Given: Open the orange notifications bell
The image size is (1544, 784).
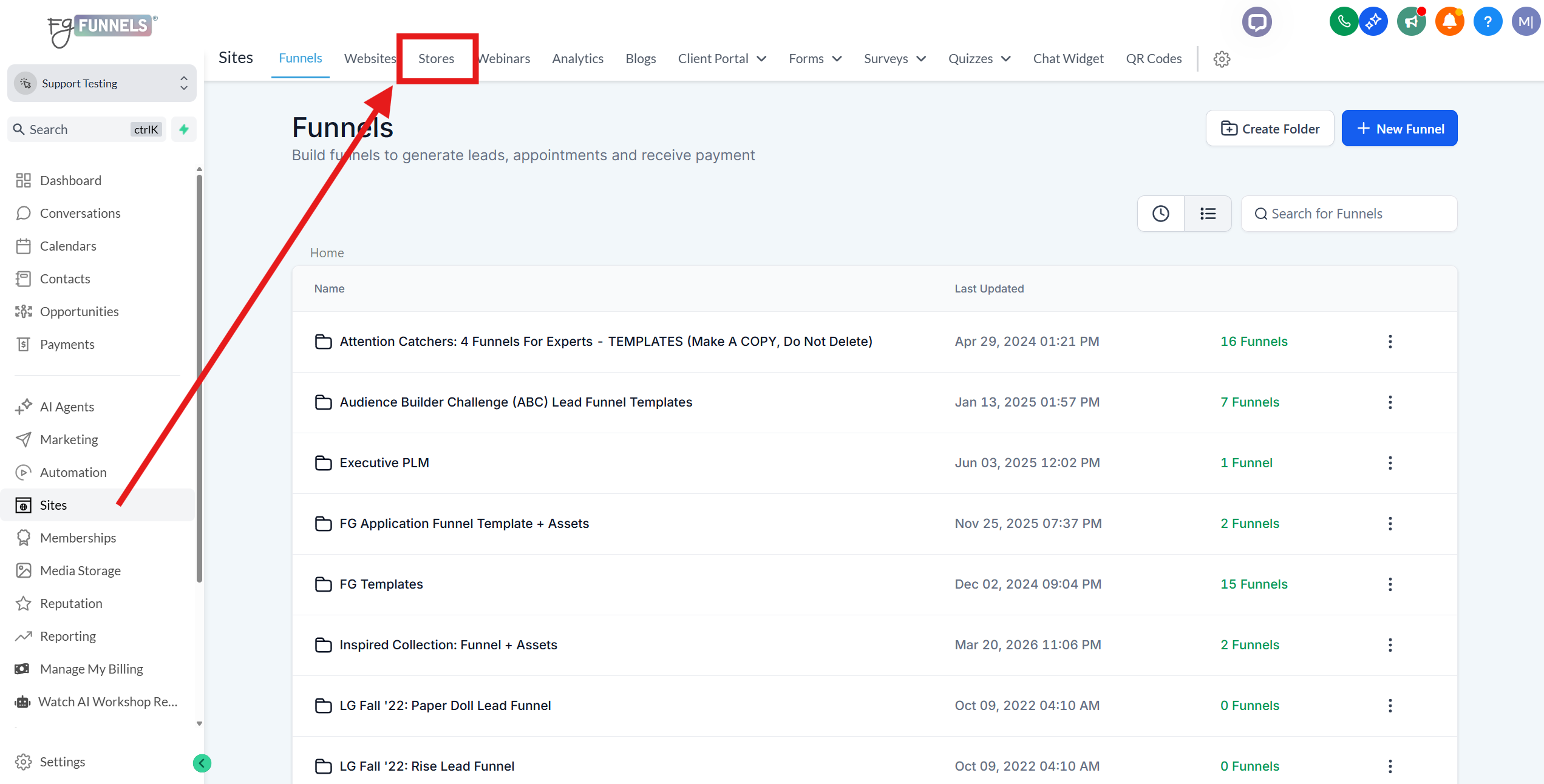Looking at the screenshot, I should point(1449,22).
